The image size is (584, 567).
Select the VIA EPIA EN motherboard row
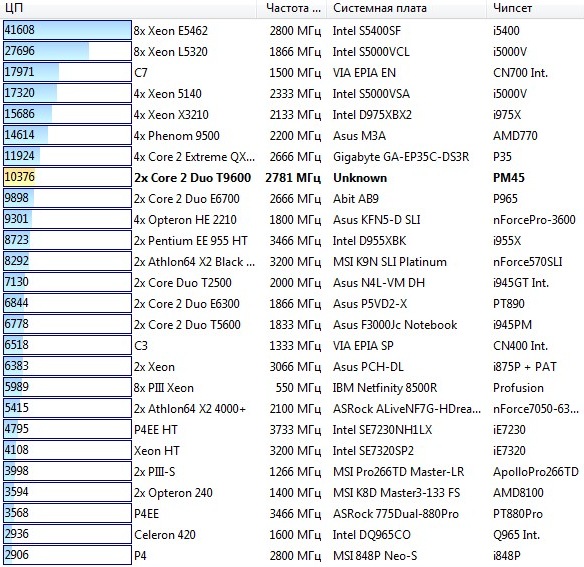[x=292, y=72]
